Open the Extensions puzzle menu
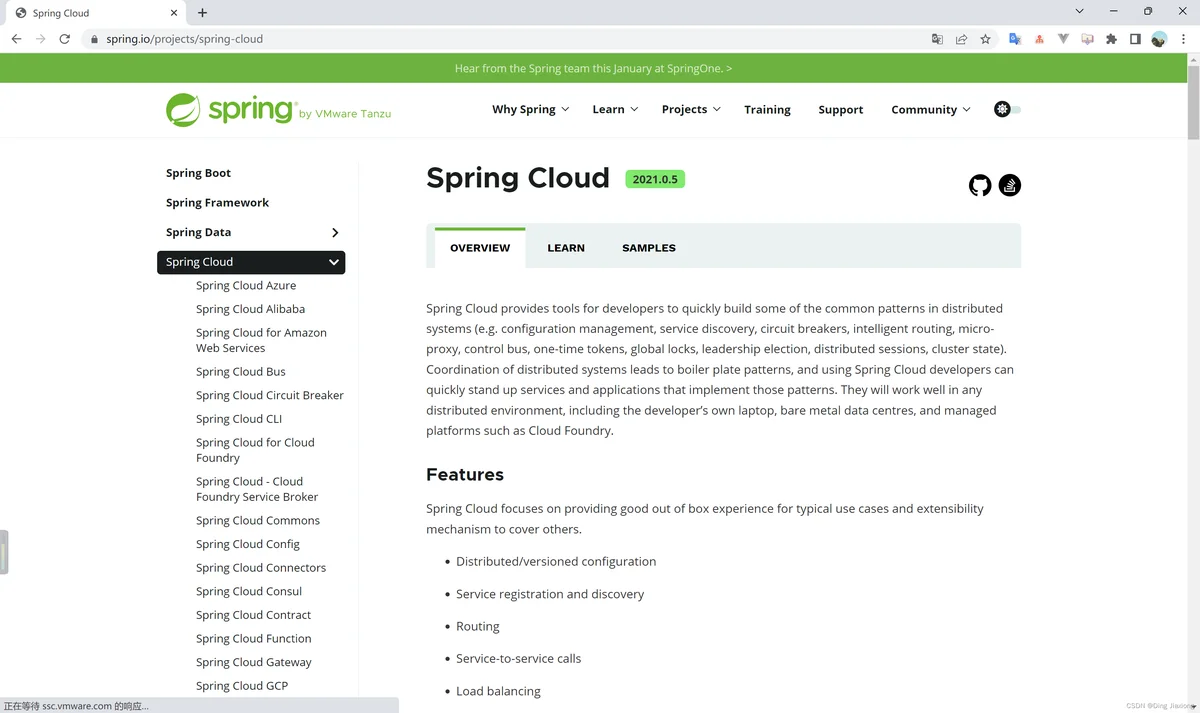 [x=1111, y=39]
